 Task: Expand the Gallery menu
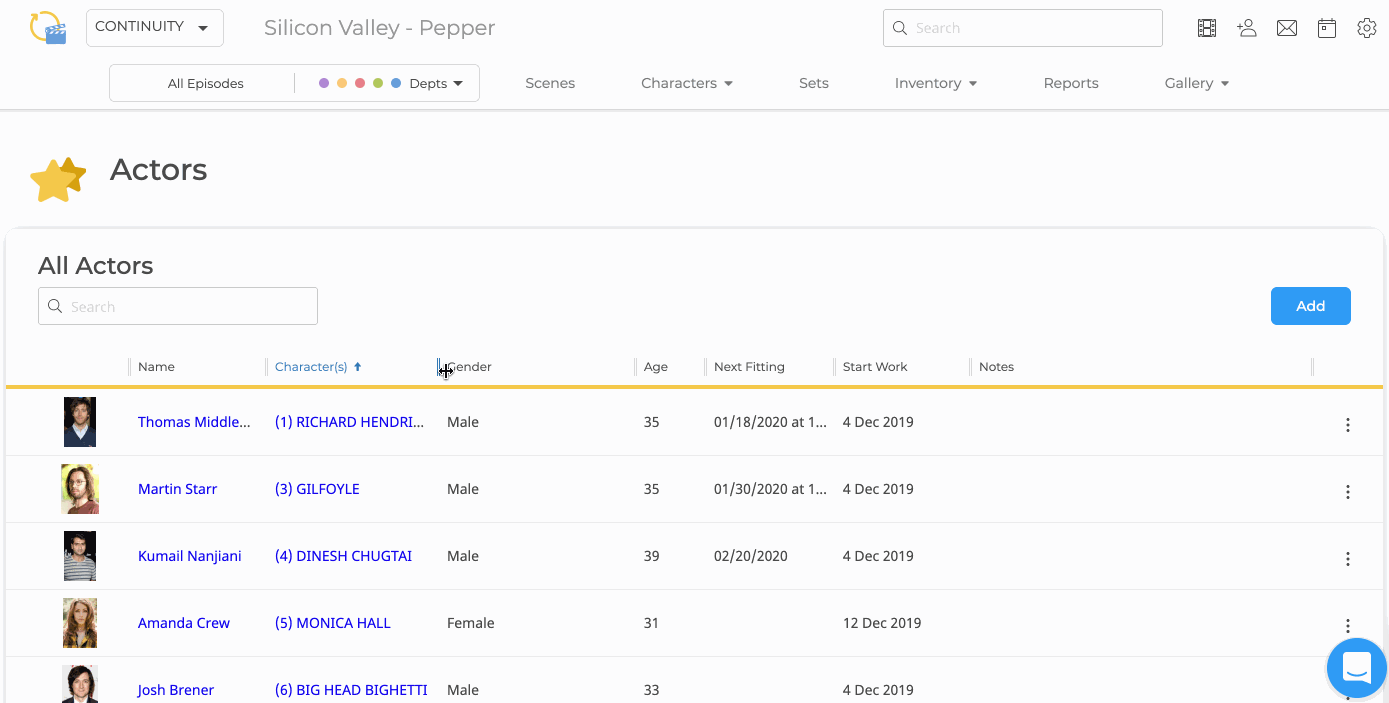click(1197, 83)
